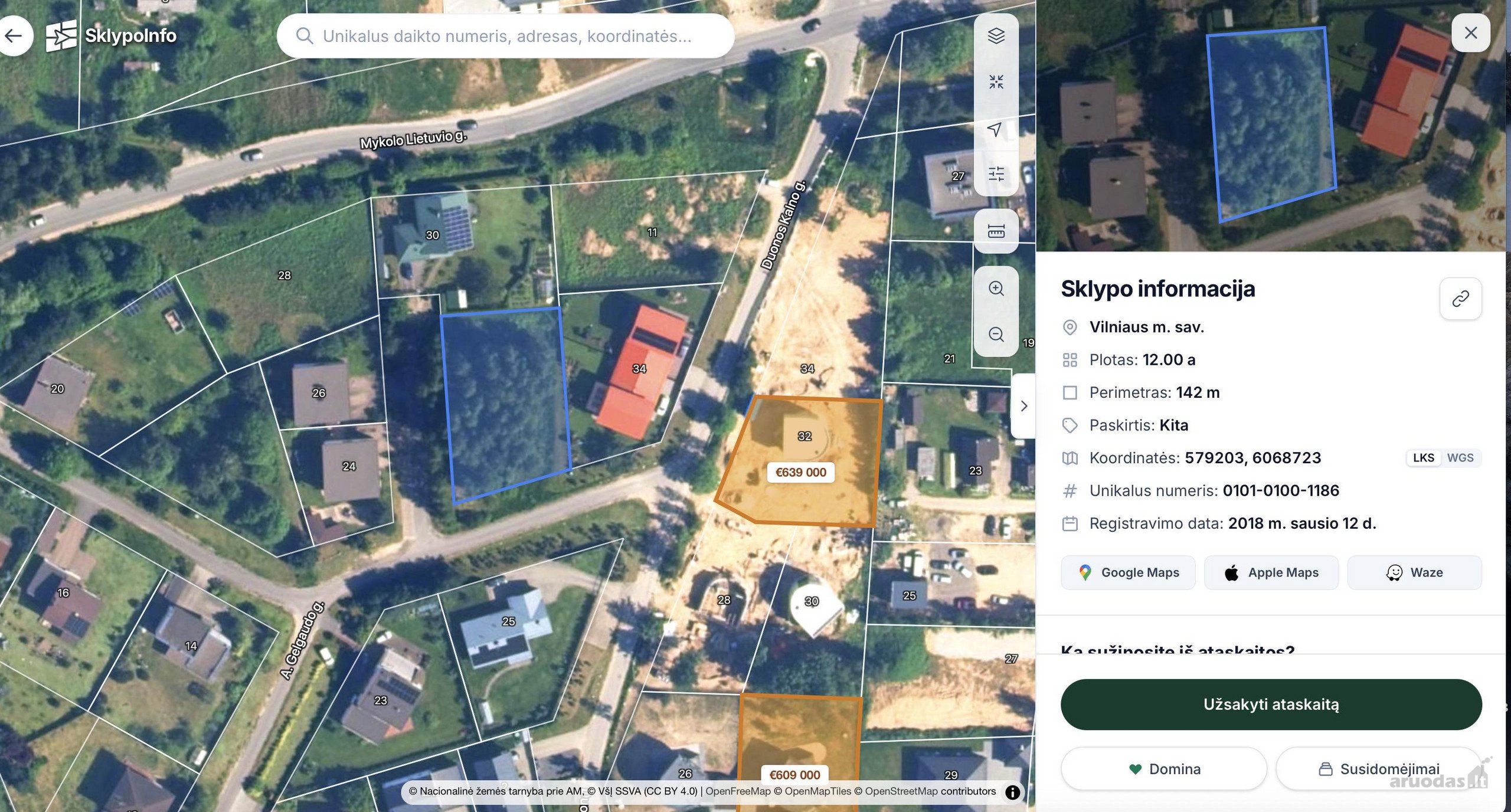Screen dimensions: 1511x812
Task: Go back with the left arrow
Action: click(13, 35)
